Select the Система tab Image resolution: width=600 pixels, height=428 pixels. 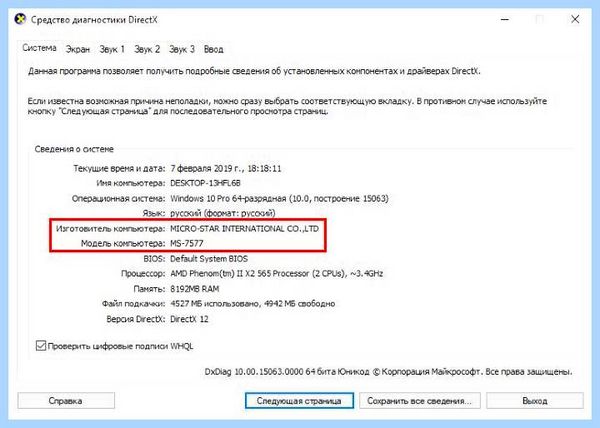coord(39,48)
